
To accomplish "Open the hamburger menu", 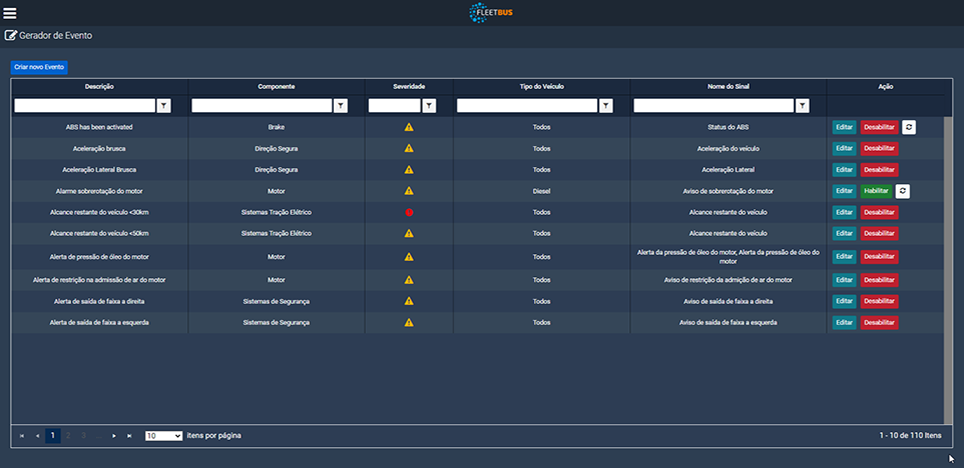I will (11, 13).
